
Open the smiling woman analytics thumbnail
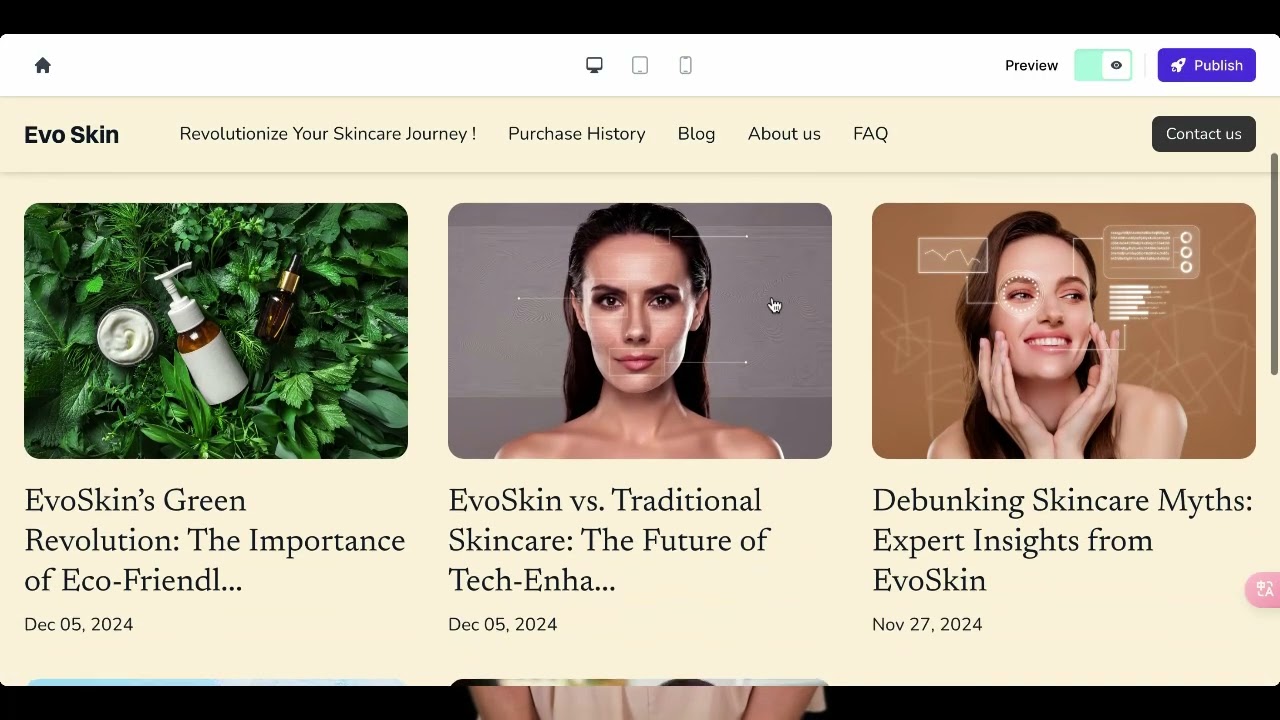click(1064, 331)
